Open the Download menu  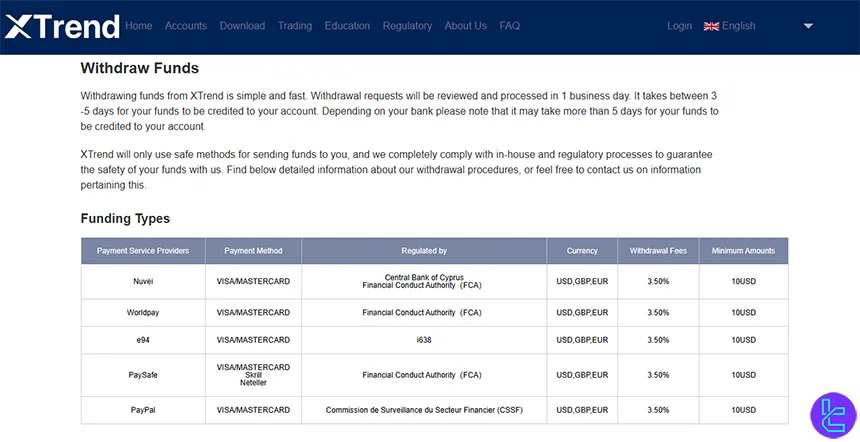click(242, 26)
